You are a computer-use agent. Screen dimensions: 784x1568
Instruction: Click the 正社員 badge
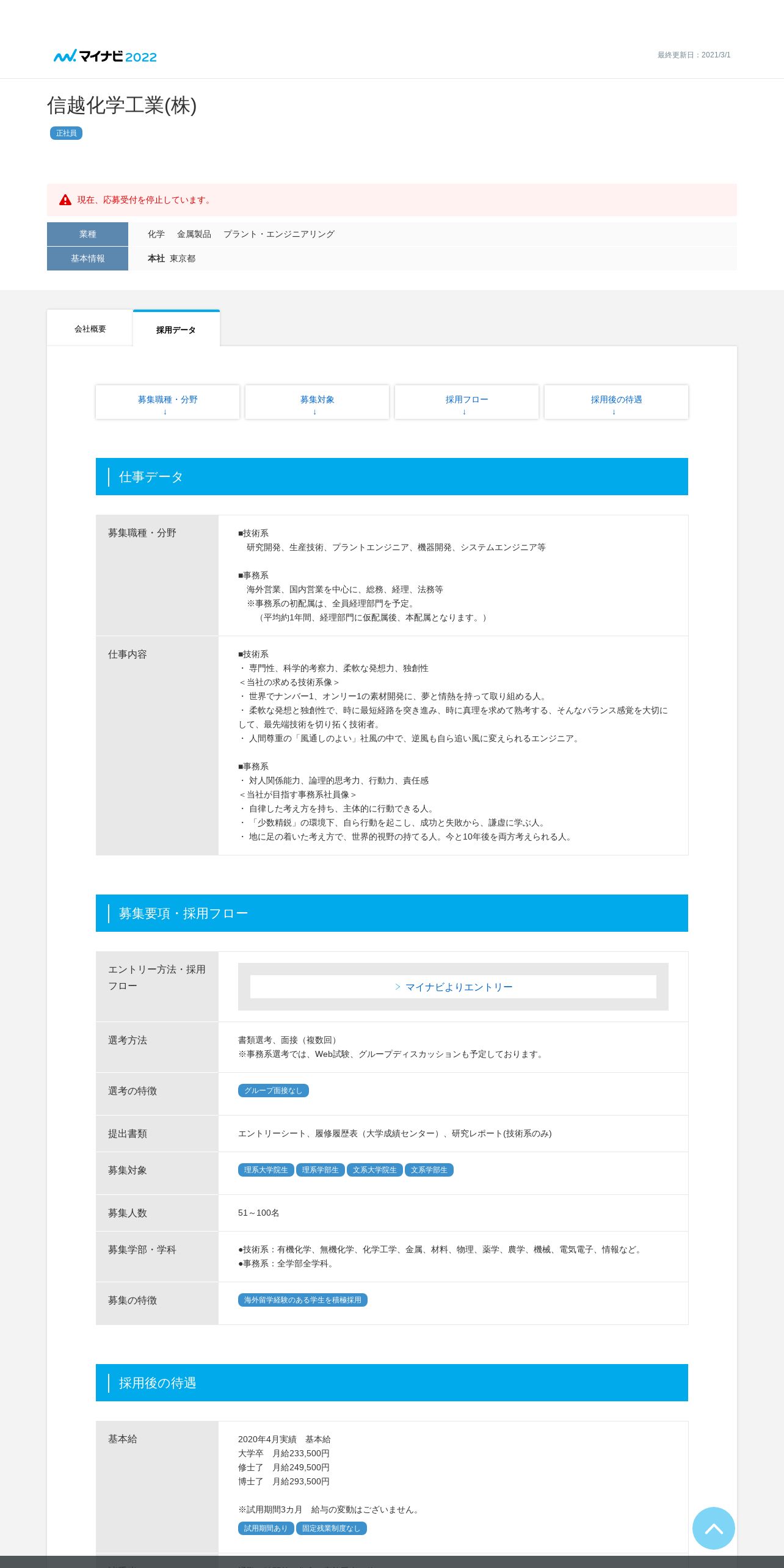[x=66, y=133]
